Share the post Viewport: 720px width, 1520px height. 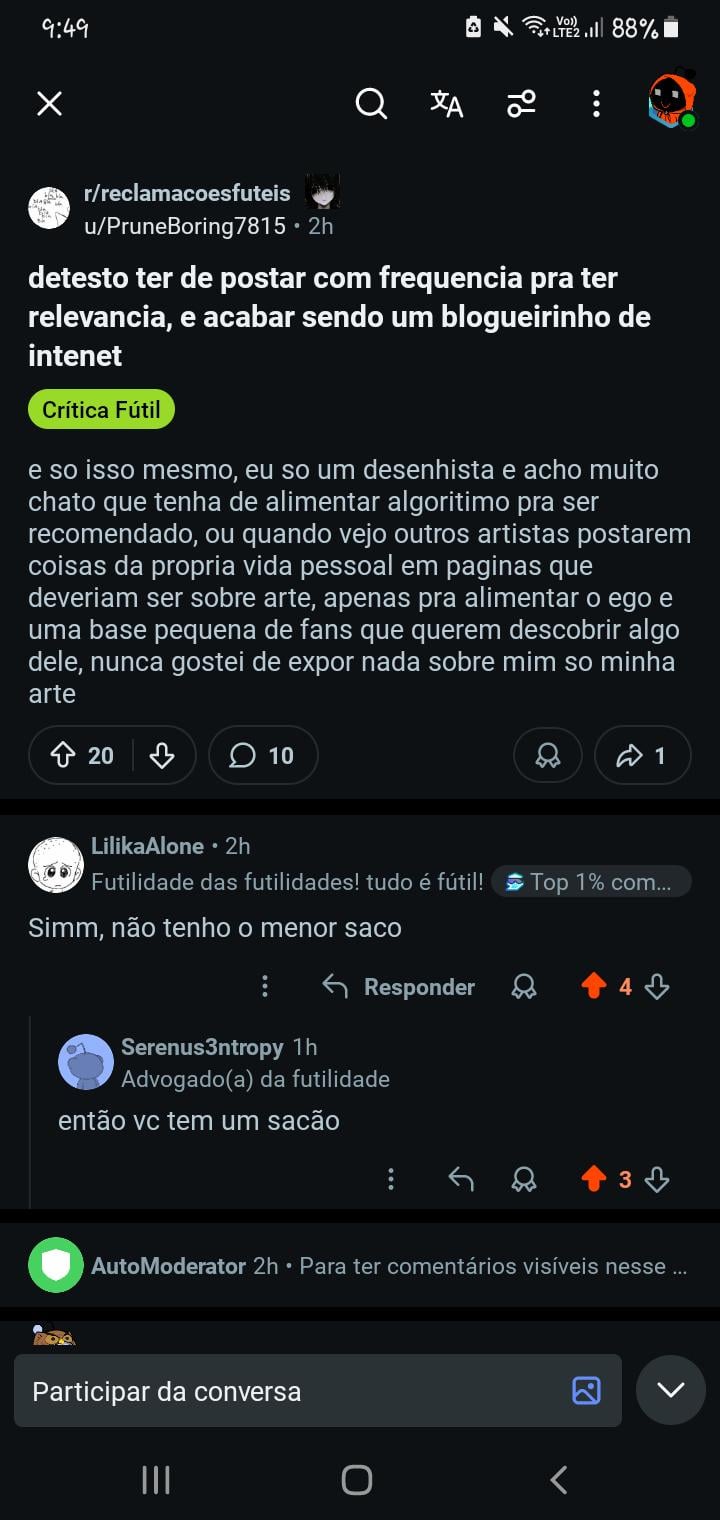[x=642, y=755]
